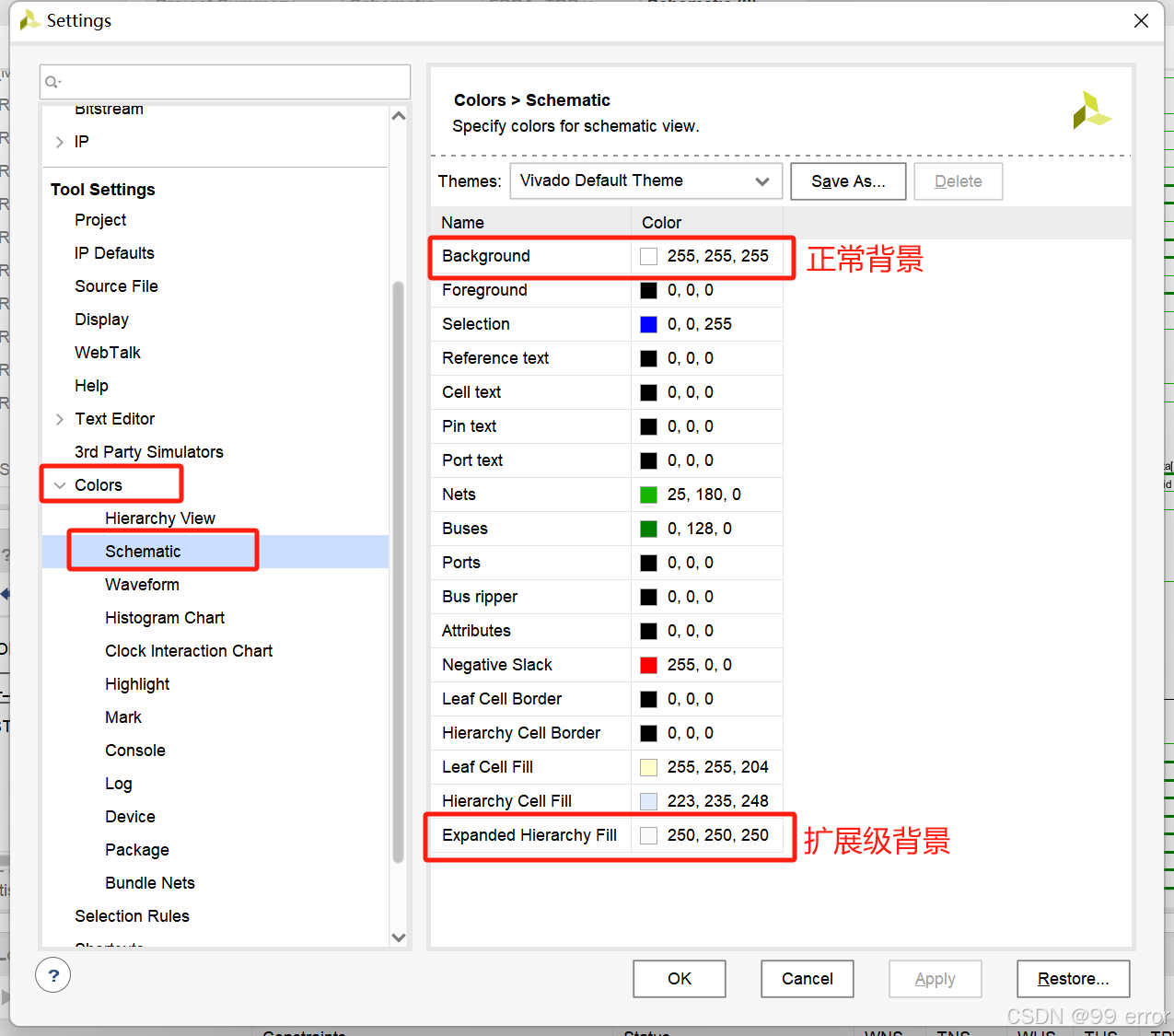Click the Pin text color swatch

649,426
